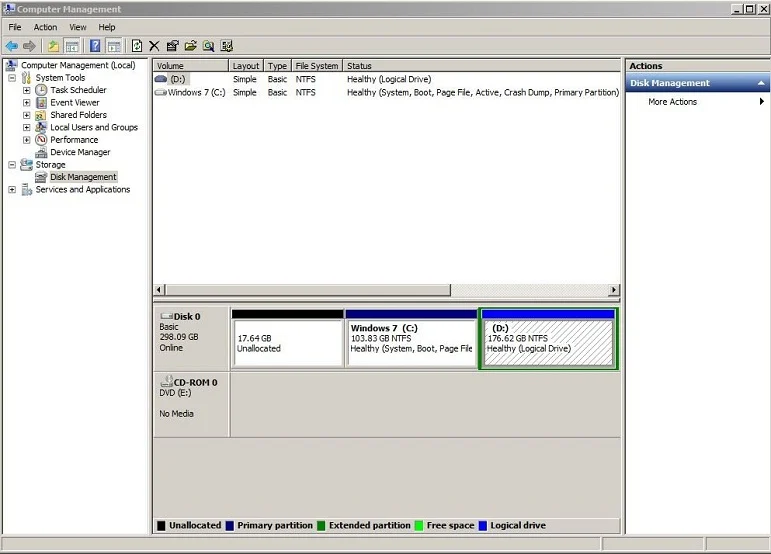
Task: Expand the Services and Applications node
Action: point(12,190)
